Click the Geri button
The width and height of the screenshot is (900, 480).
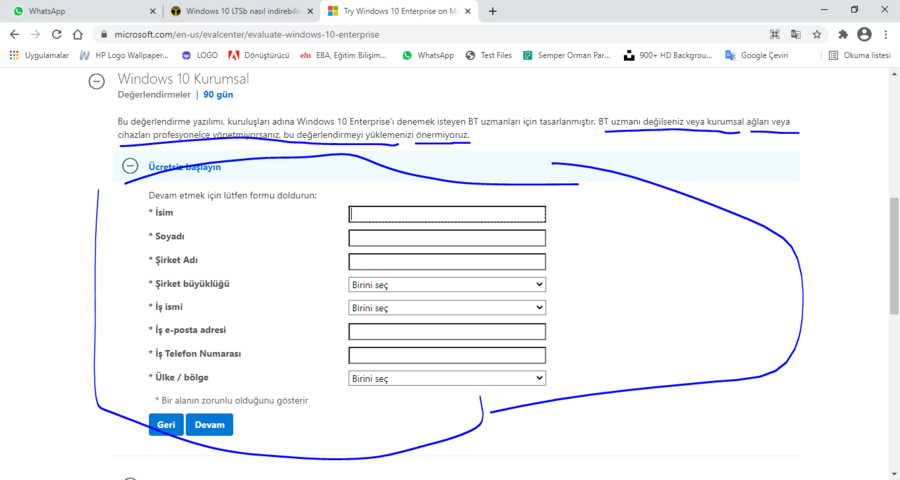point(166,425)
